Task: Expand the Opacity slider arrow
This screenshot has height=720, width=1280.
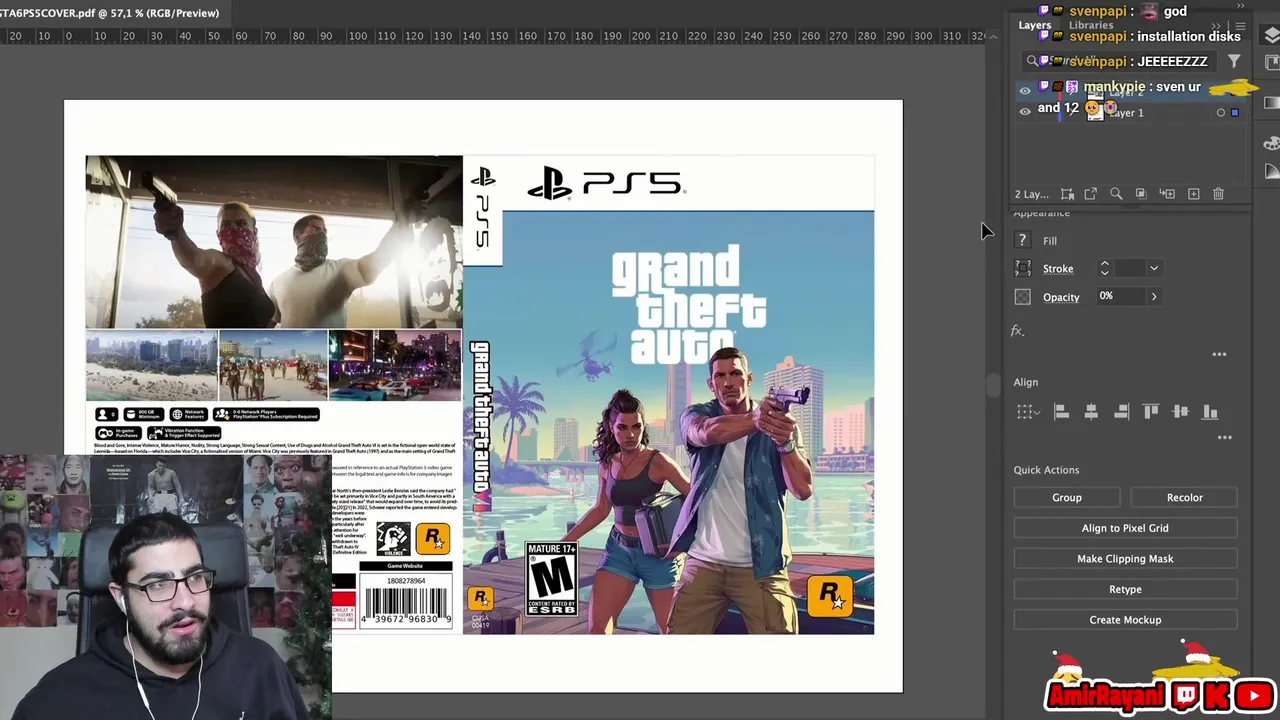Action: [1154, 296]
